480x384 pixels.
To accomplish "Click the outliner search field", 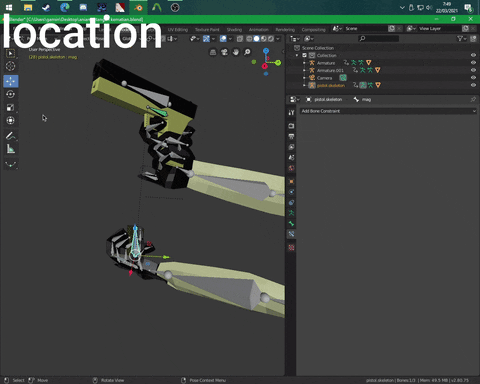I will [378, 39].
